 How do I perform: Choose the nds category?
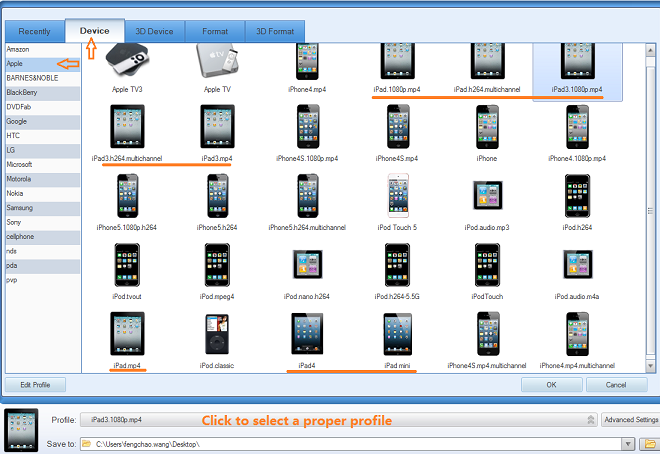tap(43, 251)
